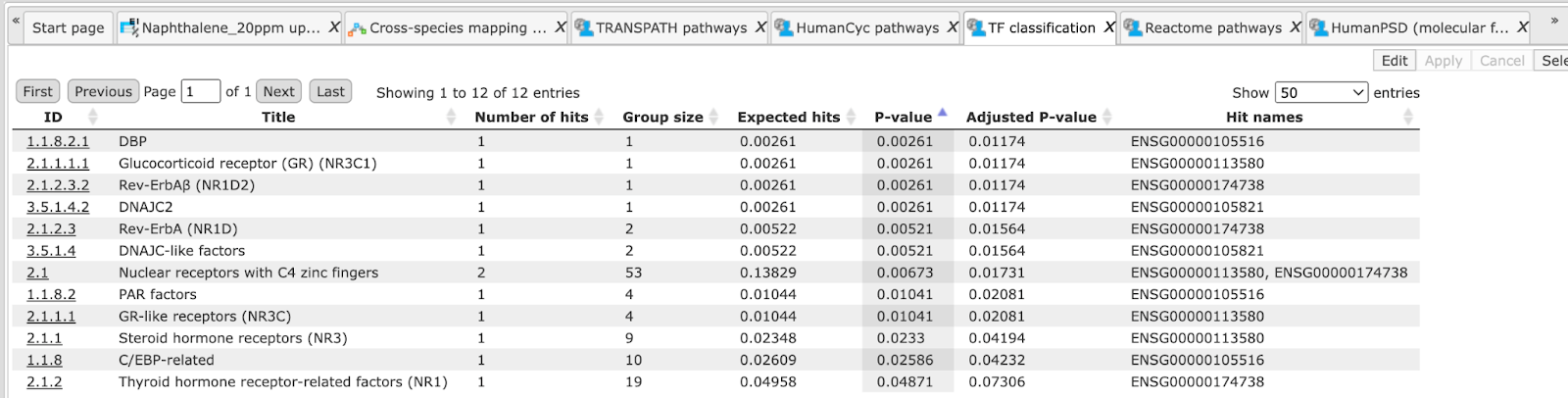1568x398 pixels.
Task: Focus the Page number input field
Action: pyautogui.click(x=200, y=91)
